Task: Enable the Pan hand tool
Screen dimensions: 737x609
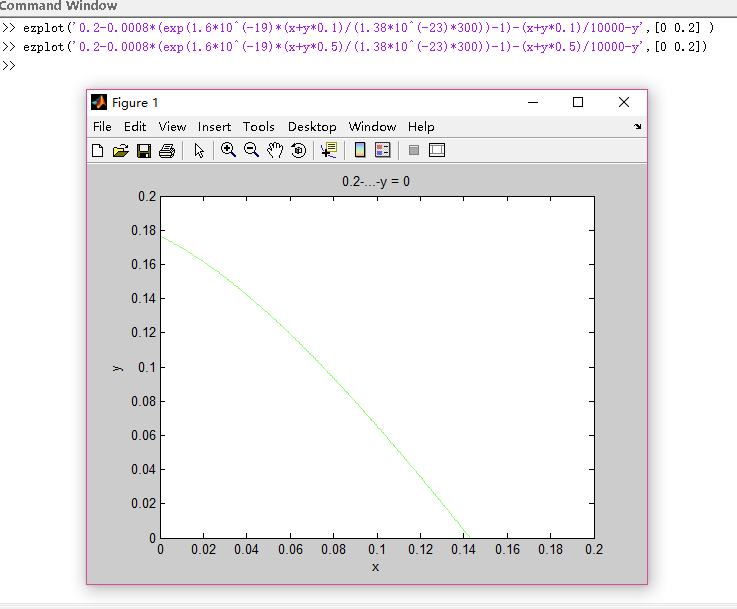Action: click(x=275, y=150)
